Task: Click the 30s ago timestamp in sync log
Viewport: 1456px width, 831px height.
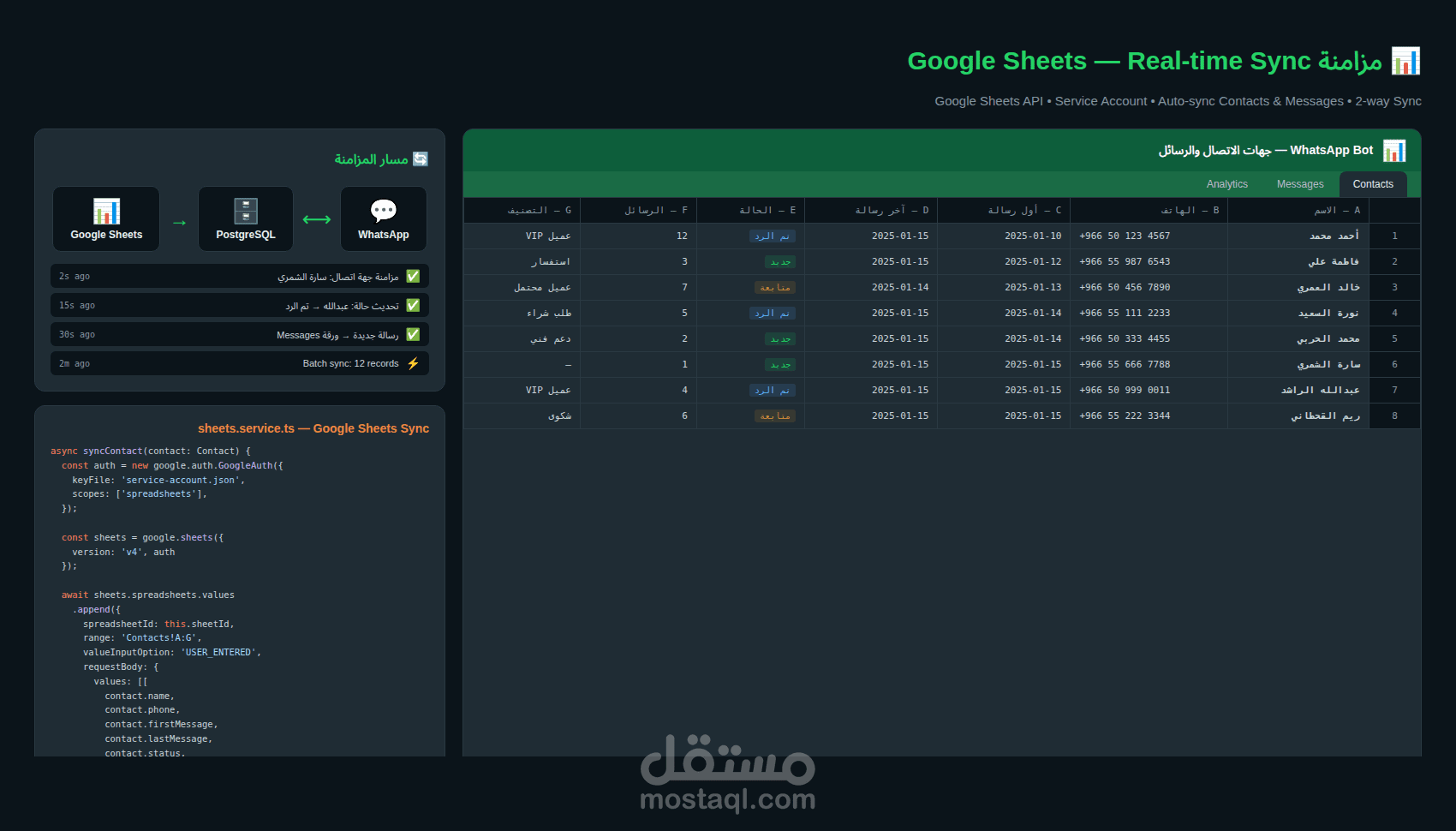Action: coord(77,334)
